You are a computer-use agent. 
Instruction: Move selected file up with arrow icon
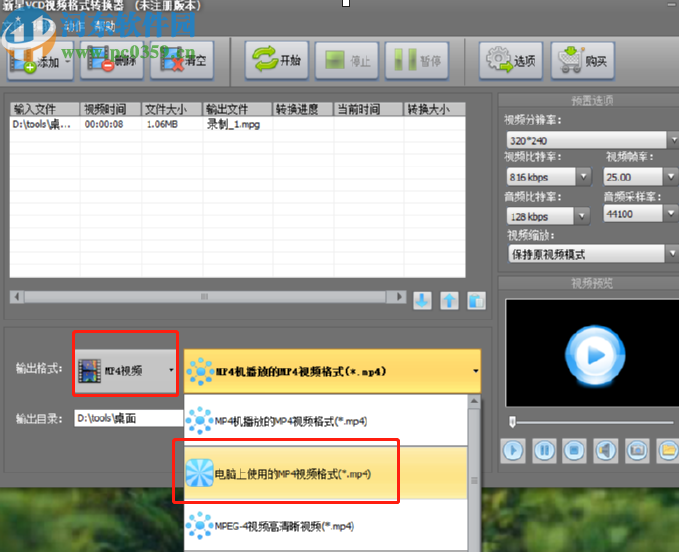[x=449, y=300]
